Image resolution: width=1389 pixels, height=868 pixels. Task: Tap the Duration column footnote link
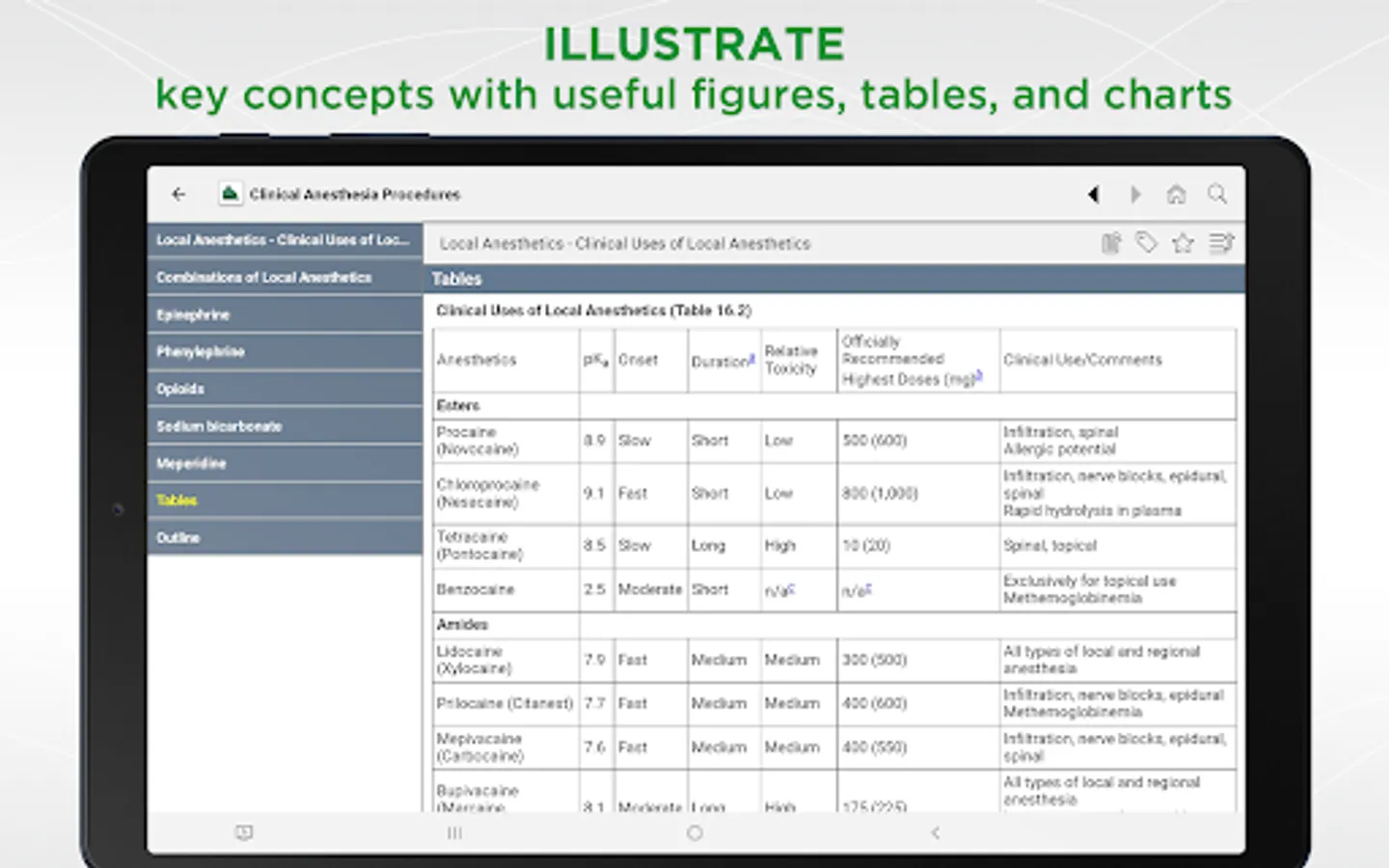(751, 358)
